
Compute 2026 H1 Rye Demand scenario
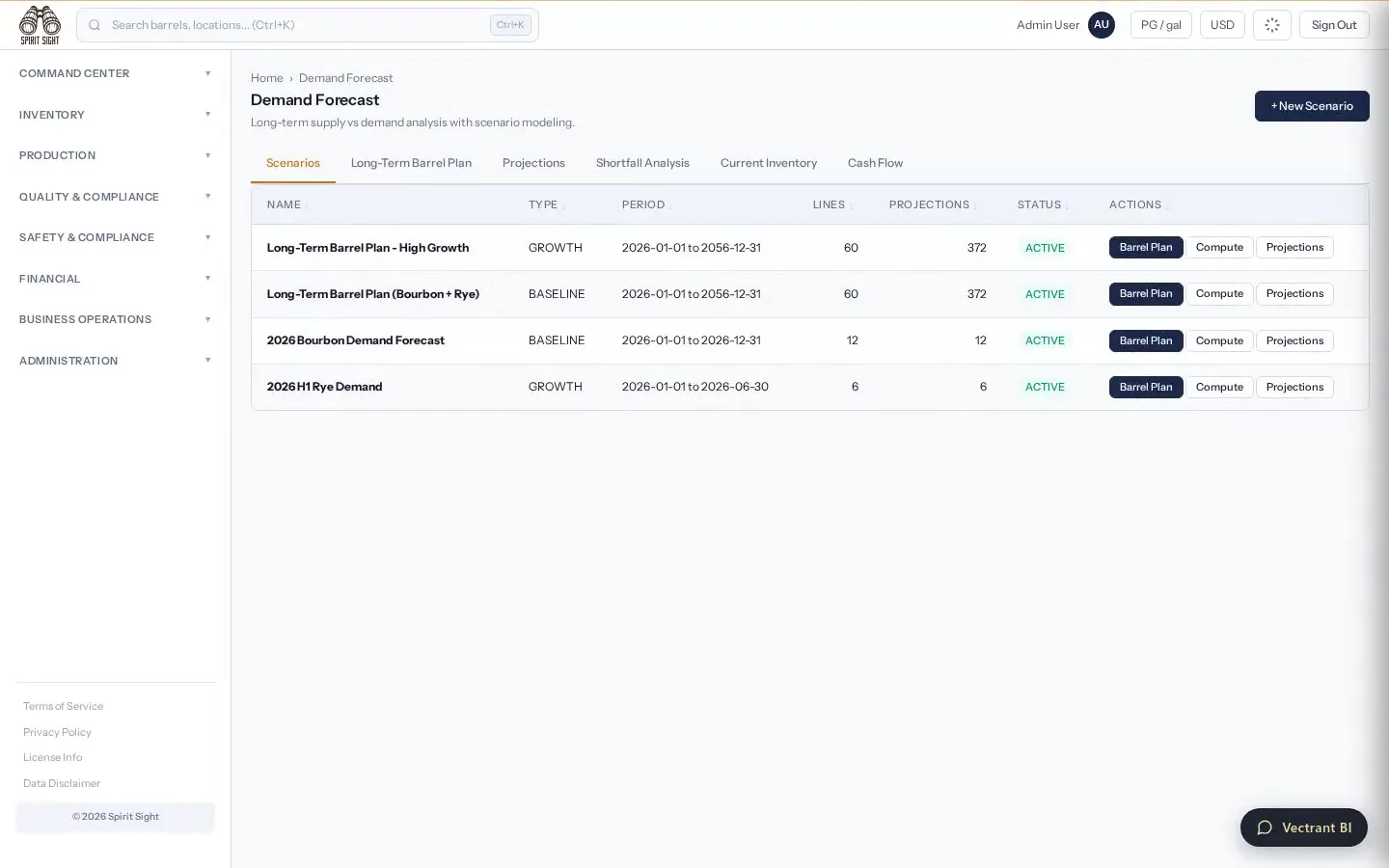[x=1219, y=387]
